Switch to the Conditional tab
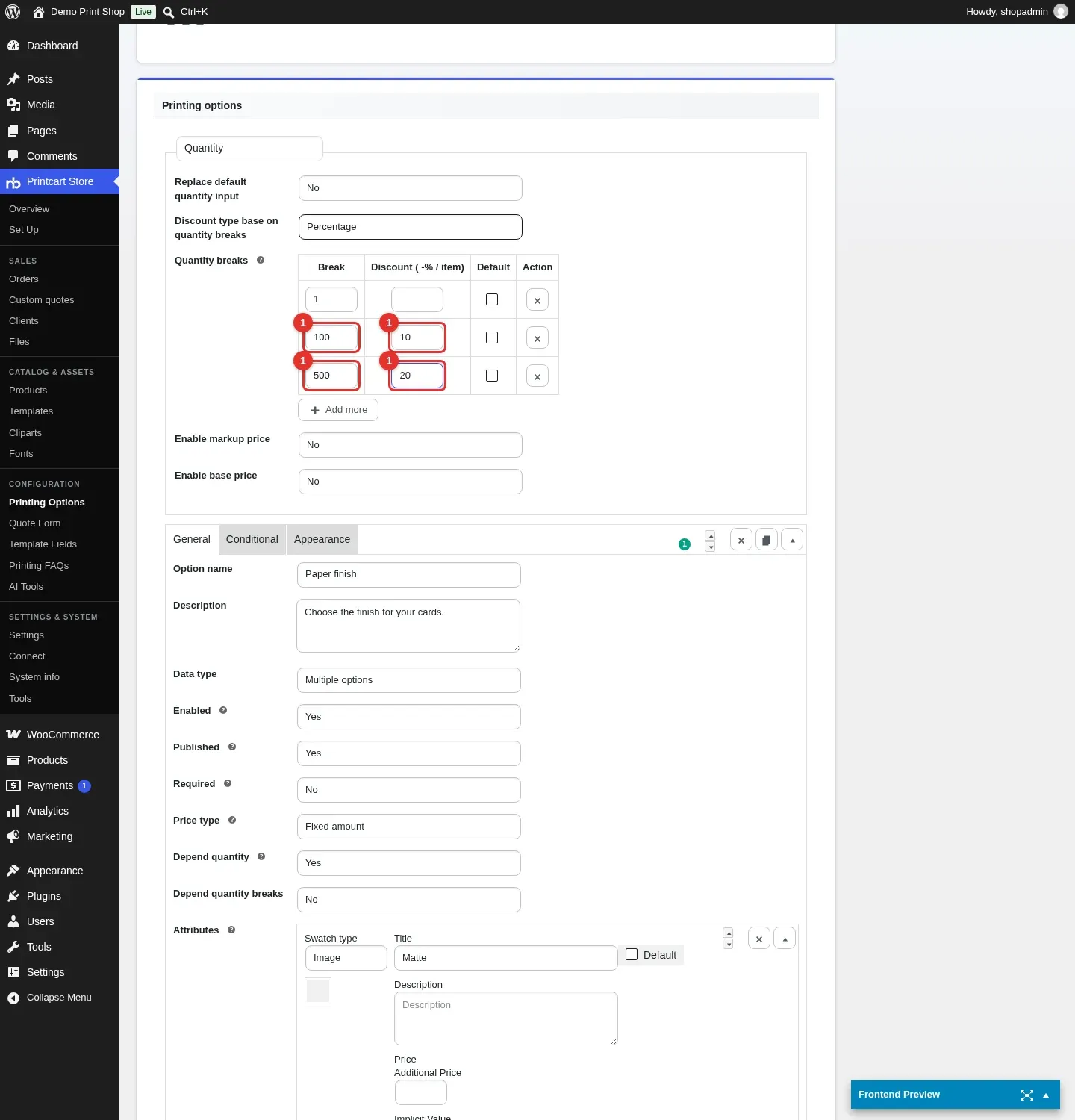Viewport: 1075px width, 1120px height. 252,539
